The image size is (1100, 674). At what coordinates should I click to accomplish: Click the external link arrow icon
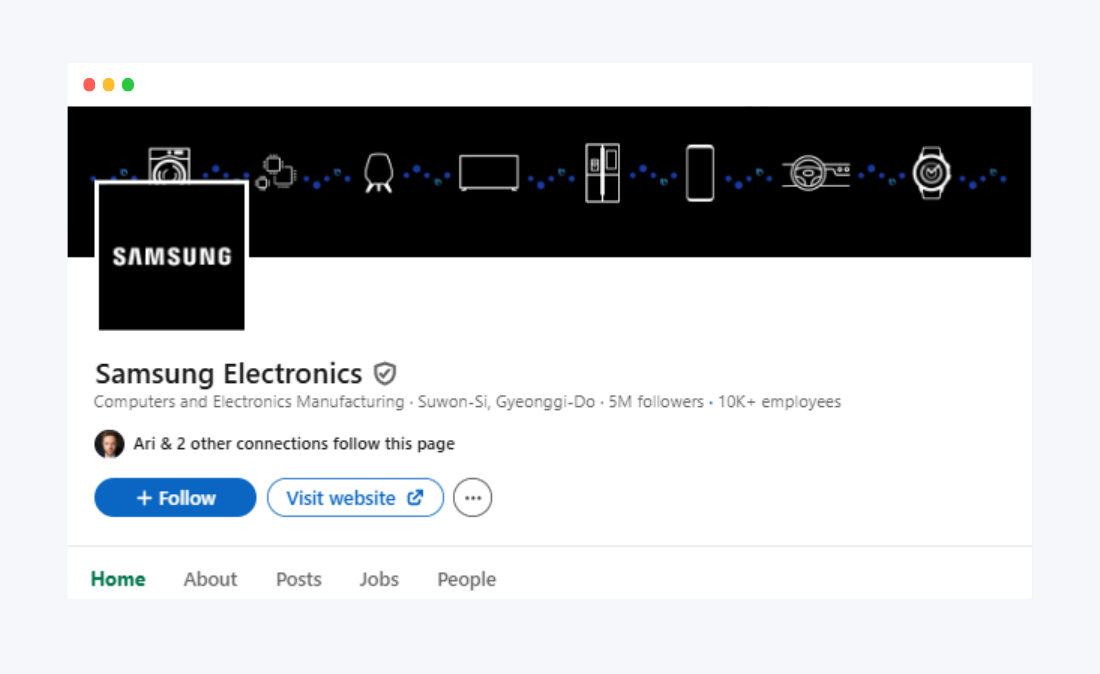click(x=415, y=497)
